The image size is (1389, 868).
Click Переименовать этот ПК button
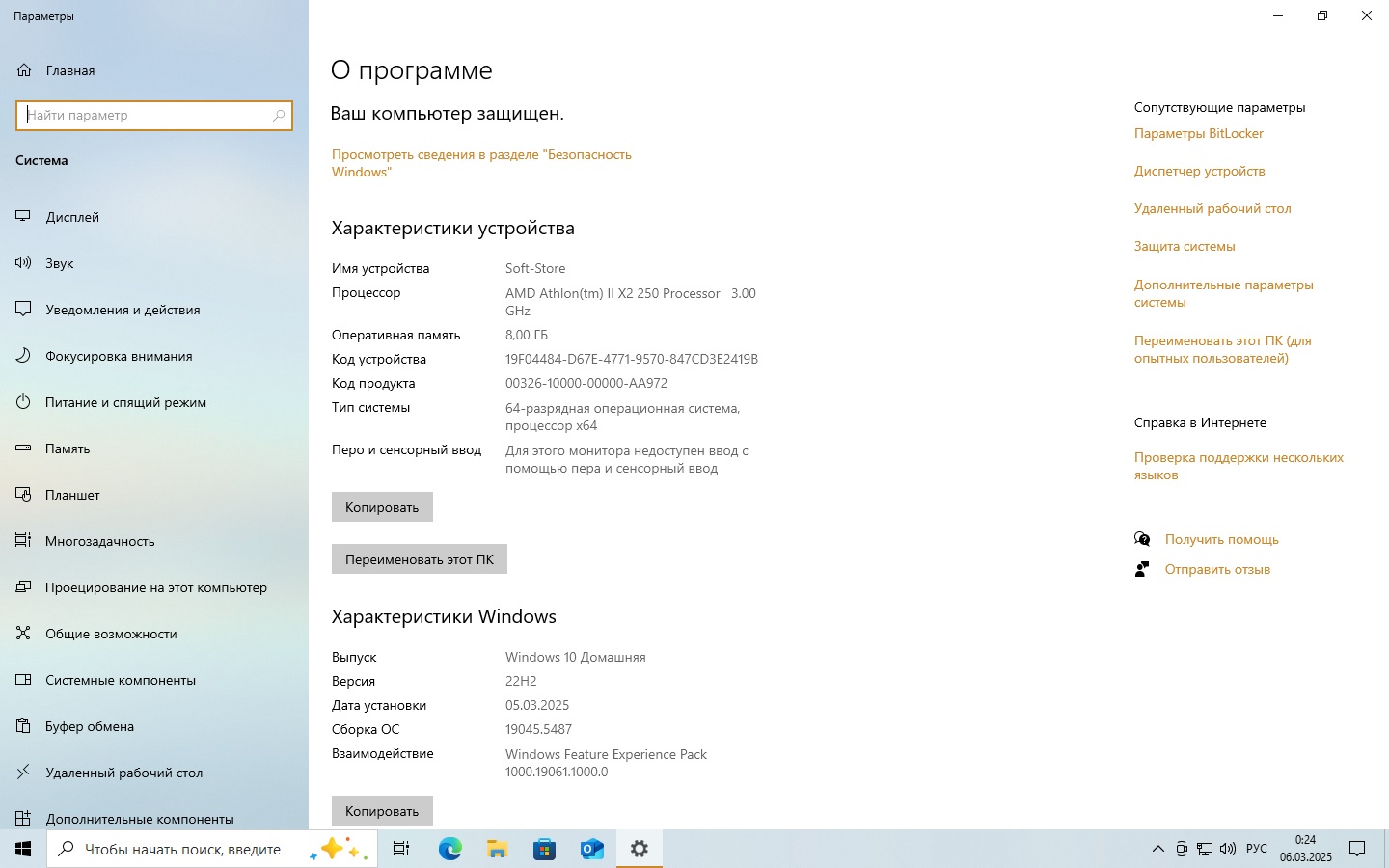[420, 559]
